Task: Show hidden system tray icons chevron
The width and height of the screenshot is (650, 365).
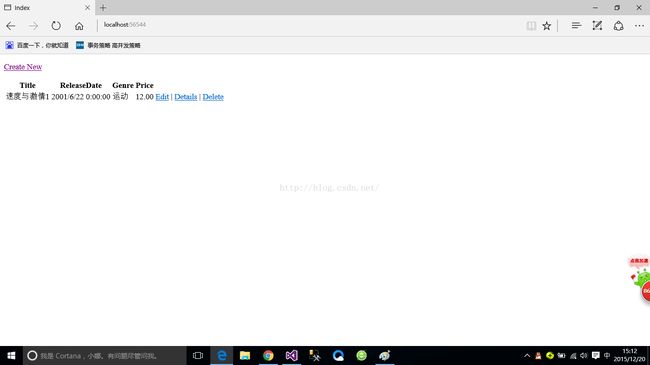Action: coord(527,355)
